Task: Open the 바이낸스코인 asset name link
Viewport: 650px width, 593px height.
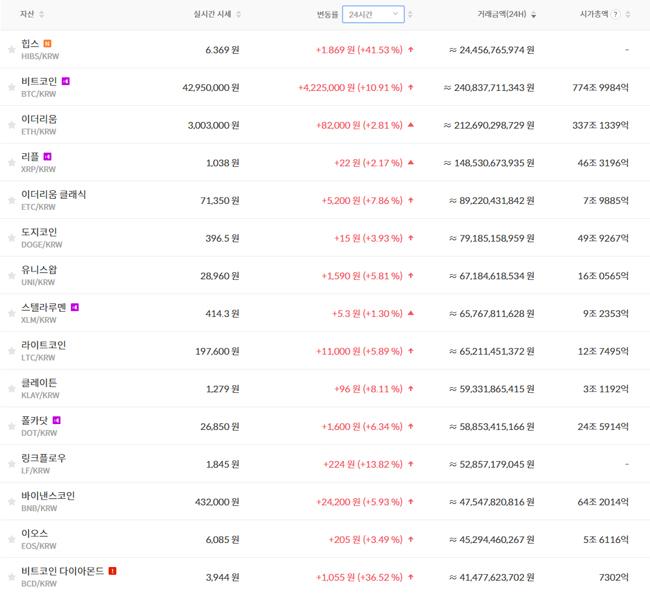Action: coord(48,496)
